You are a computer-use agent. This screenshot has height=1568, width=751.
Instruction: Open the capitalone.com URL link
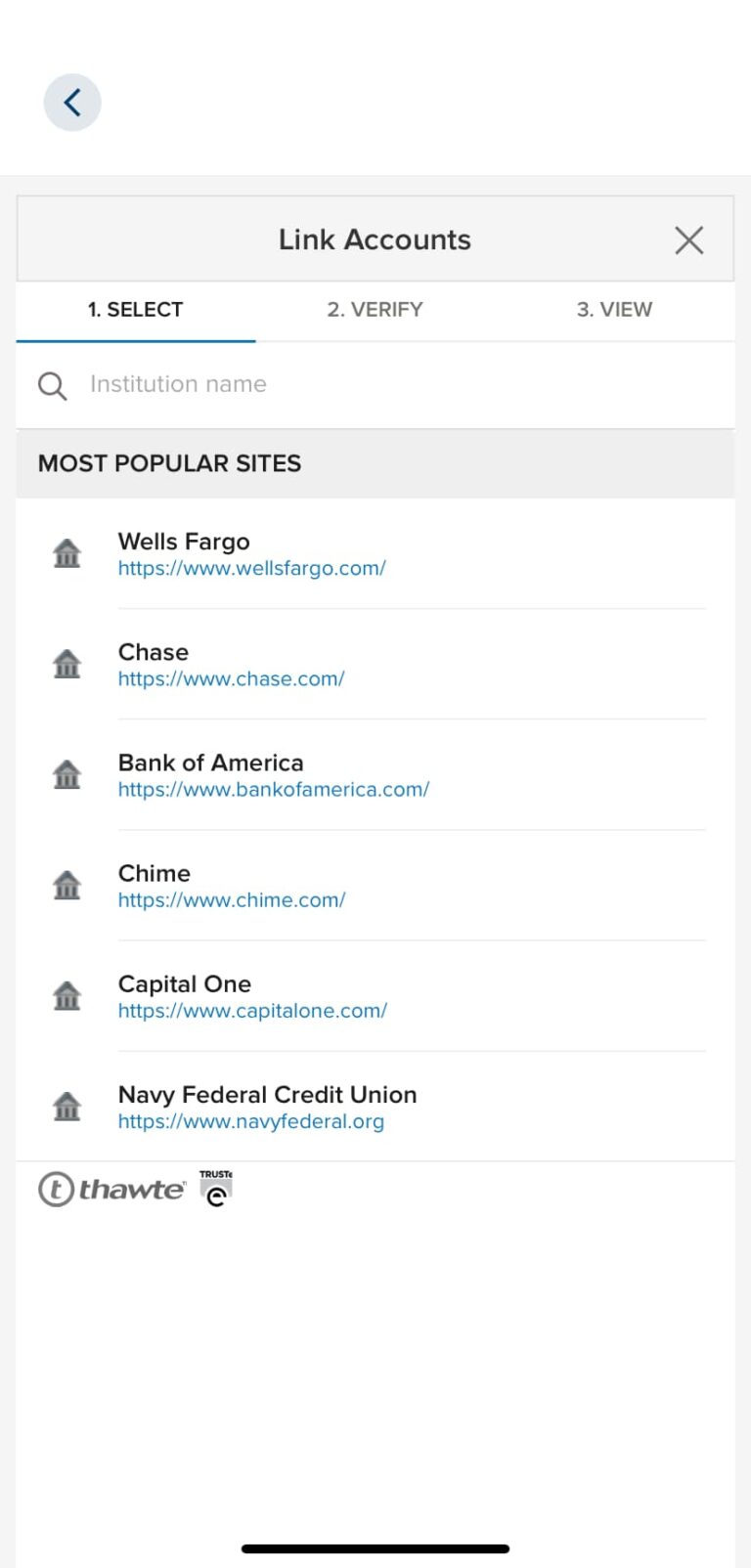[252, 1011]
